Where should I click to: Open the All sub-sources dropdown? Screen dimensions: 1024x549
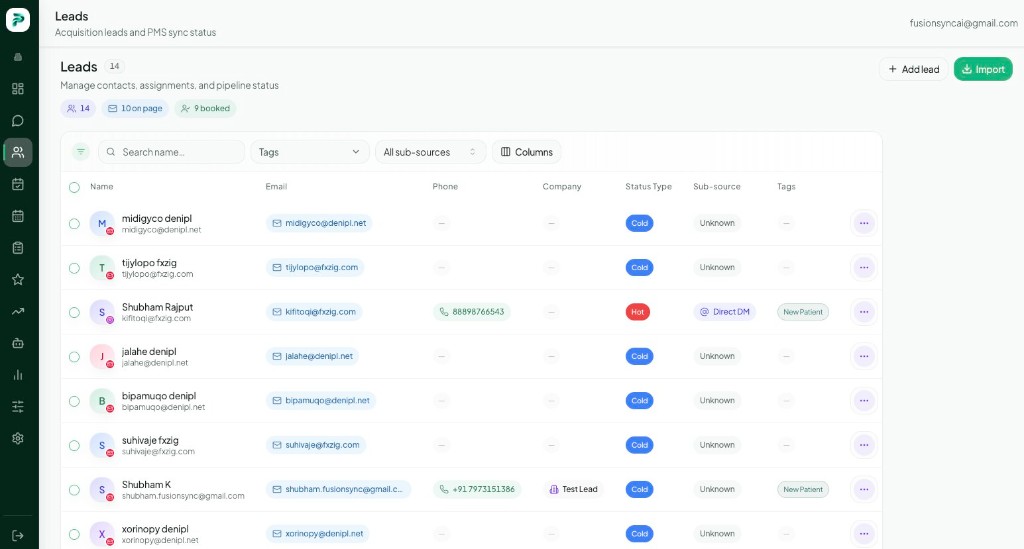(x=430, y=152)
